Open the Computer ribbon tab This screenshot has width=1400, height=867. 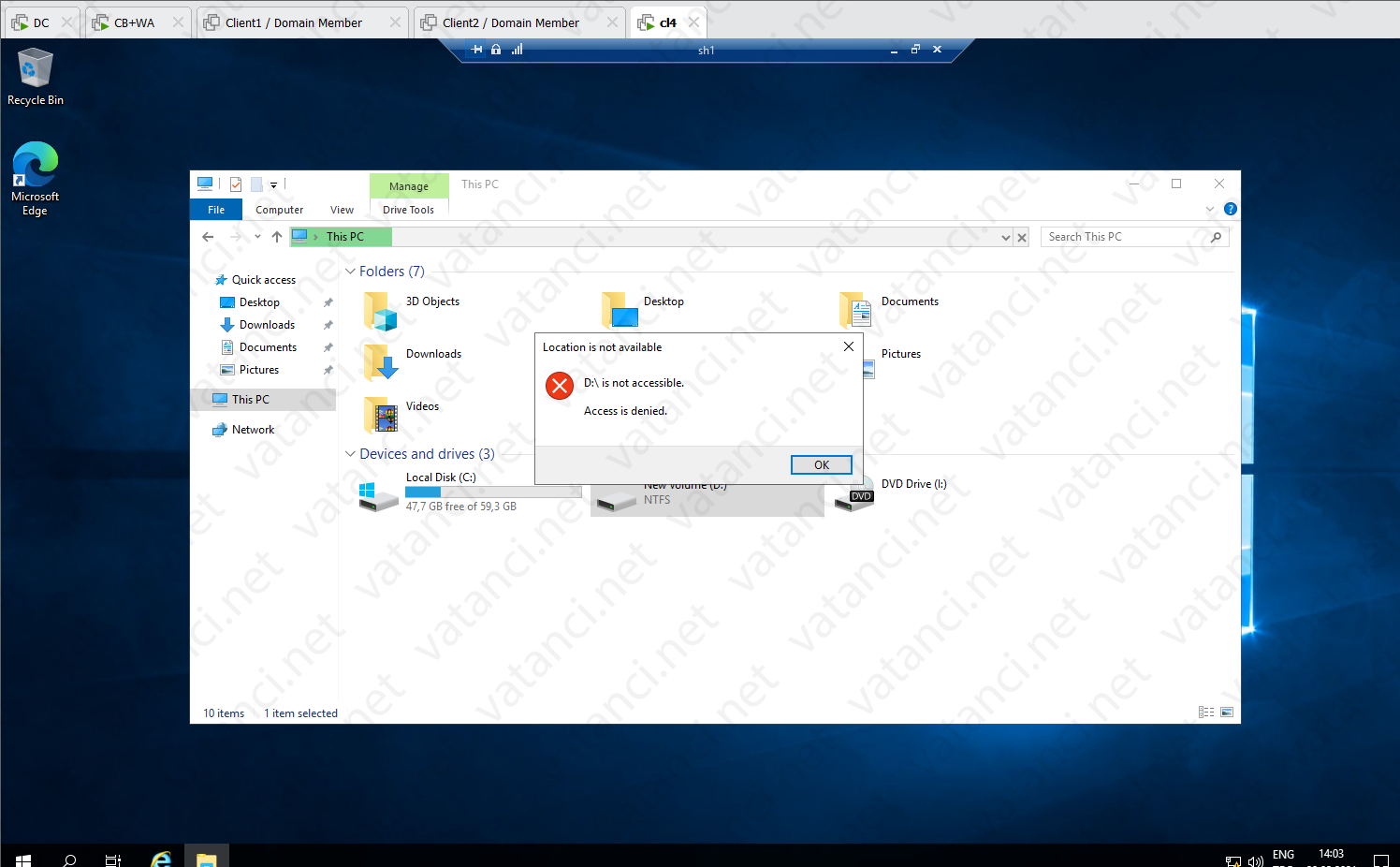(x=279, y=209)
